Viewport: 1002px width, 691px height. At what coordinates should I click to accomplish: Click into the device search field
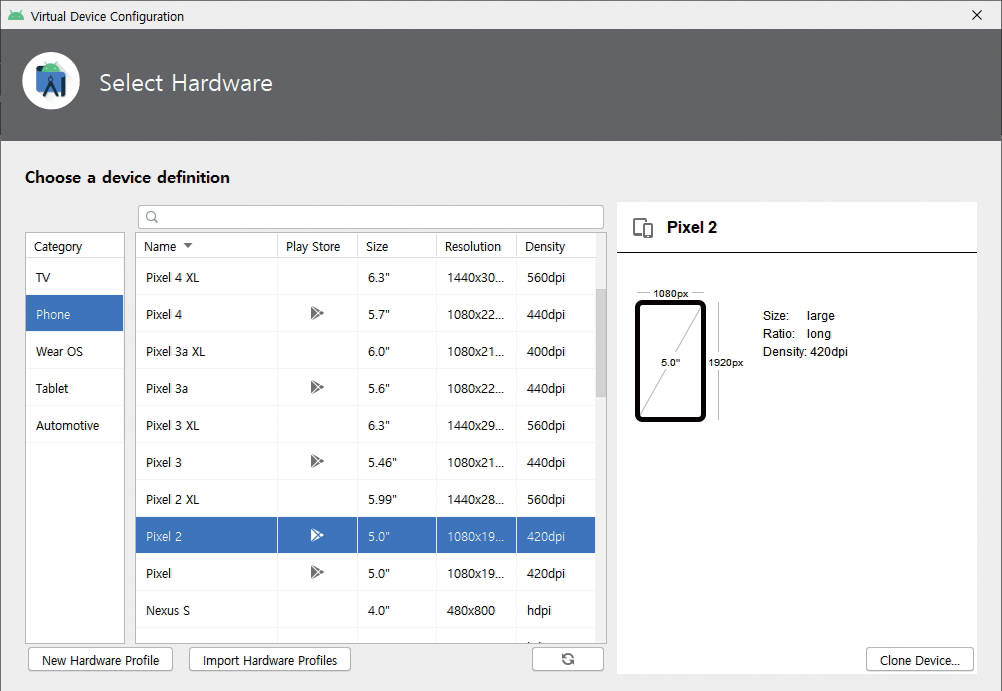371,217
